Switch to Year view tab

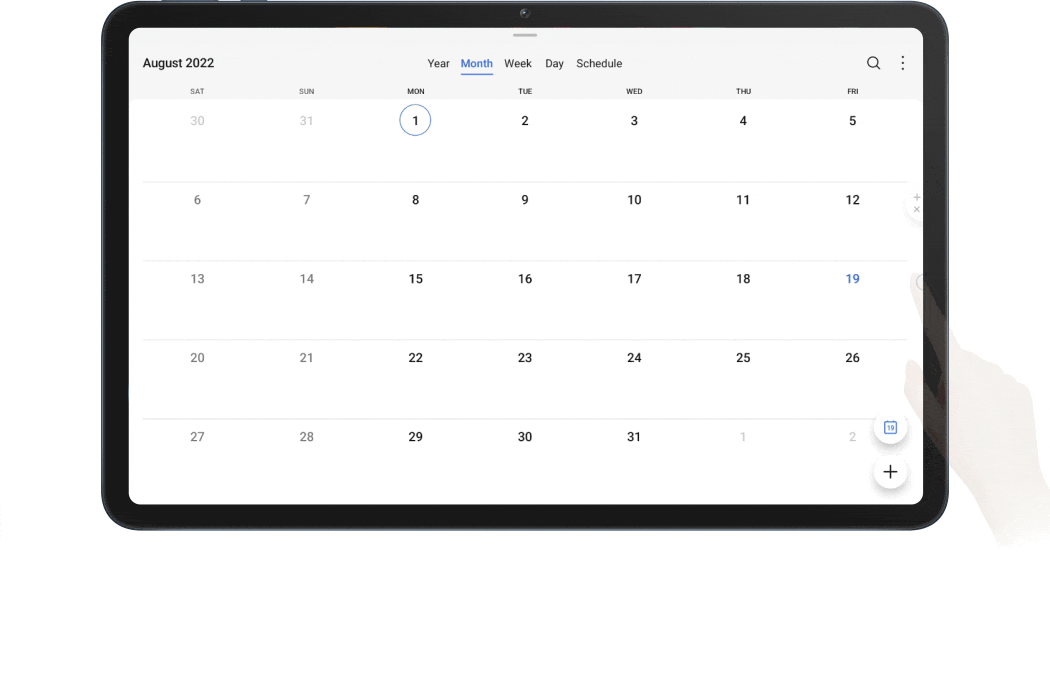tap(439, 64)
